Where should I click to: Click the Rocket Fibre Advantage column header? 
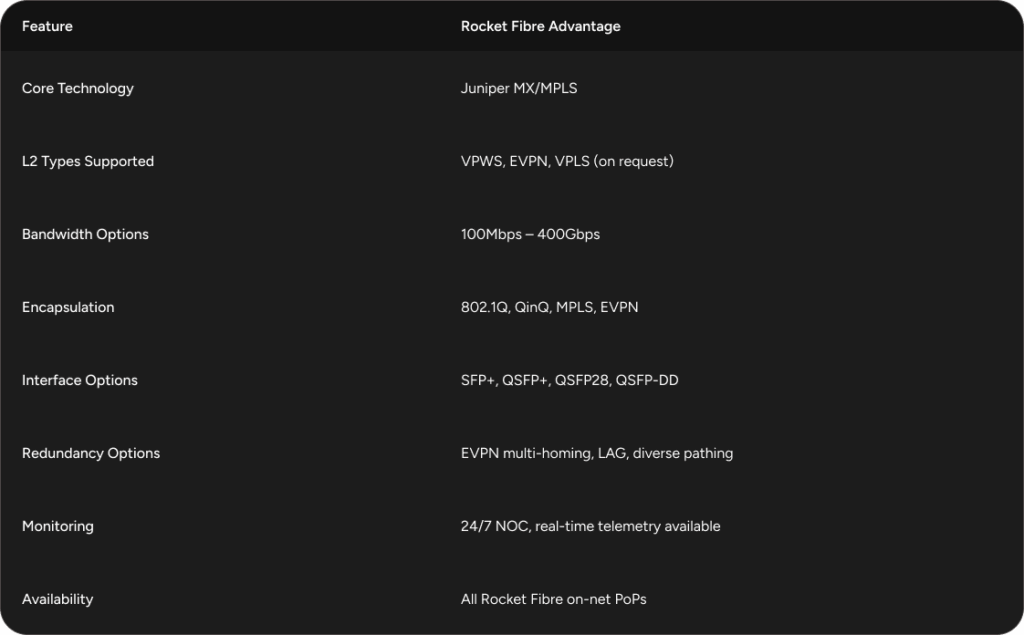click(540, 26)
